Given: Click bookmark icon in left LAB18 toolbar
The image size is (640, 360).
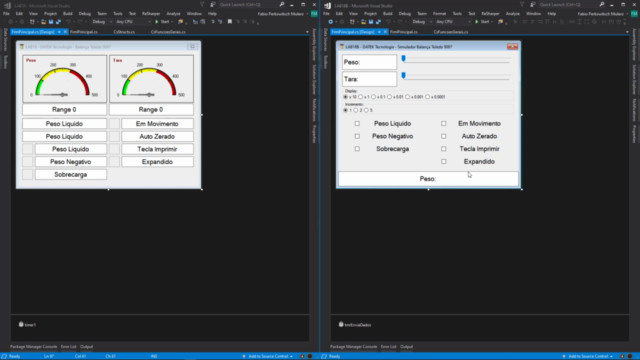Looking at the screenshot, I should coord(230,22).
